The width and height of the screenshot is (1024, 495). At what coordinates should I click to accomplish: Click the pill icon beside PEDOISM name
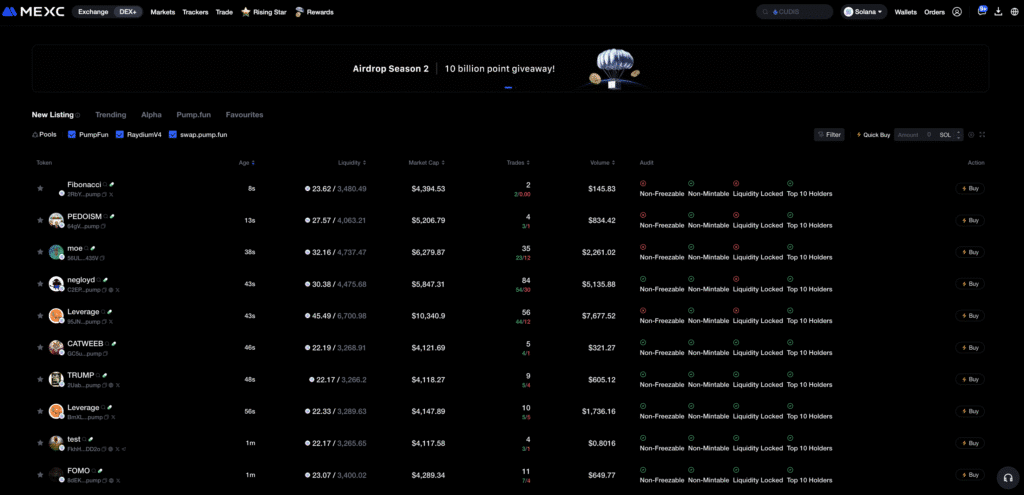[x=112, y=216]
